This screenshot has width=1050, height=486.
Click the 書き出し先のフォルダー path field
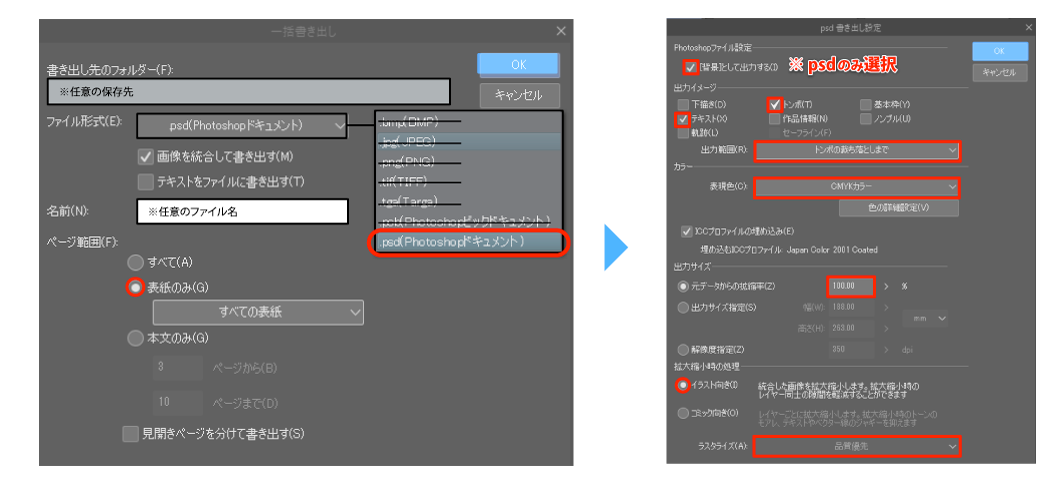point(248,92)
